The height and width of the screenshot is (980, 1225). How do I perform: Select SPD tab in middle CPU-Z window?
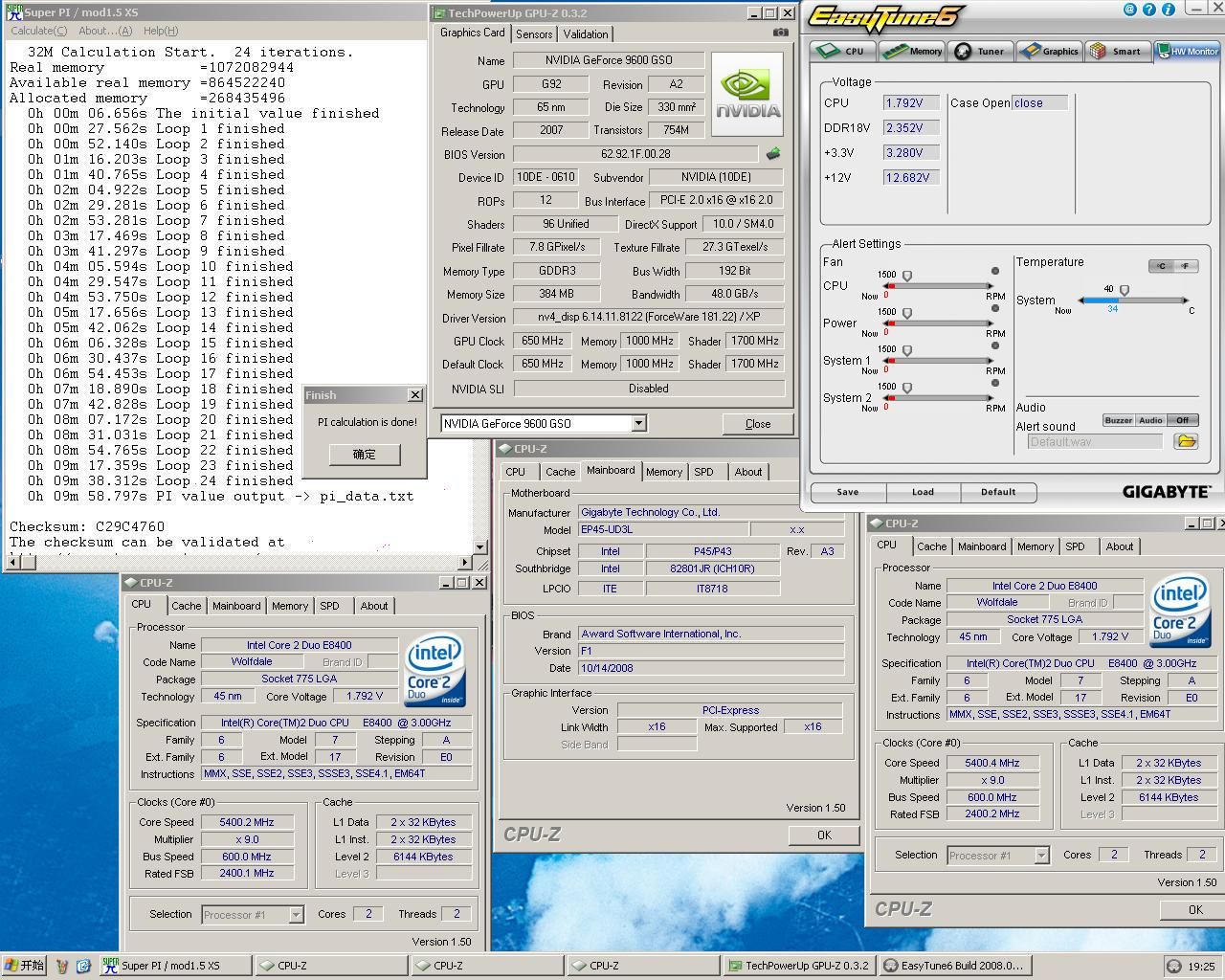coord(703,472)
